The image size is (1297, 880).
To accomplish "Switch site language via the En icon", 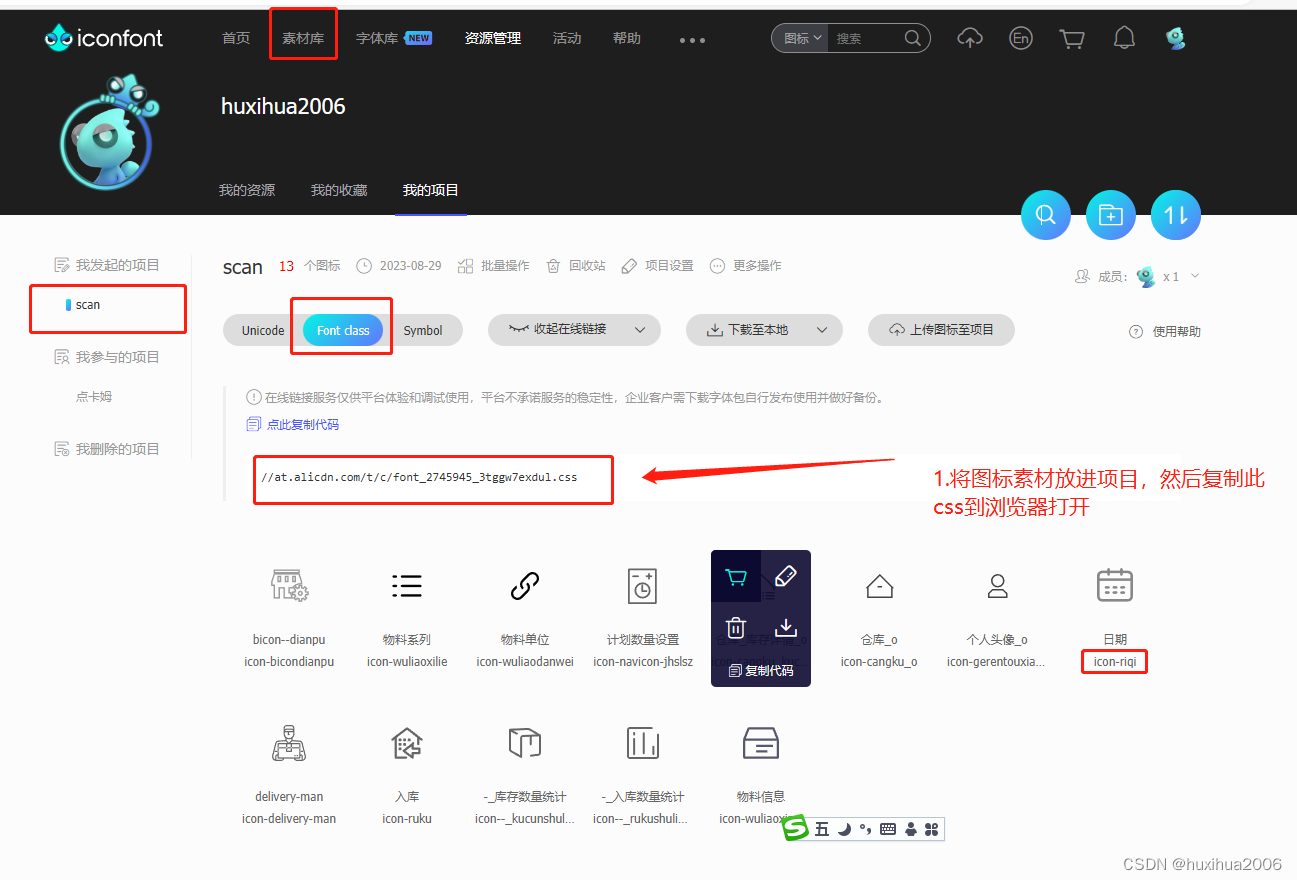I will [x=1020, y=37].
